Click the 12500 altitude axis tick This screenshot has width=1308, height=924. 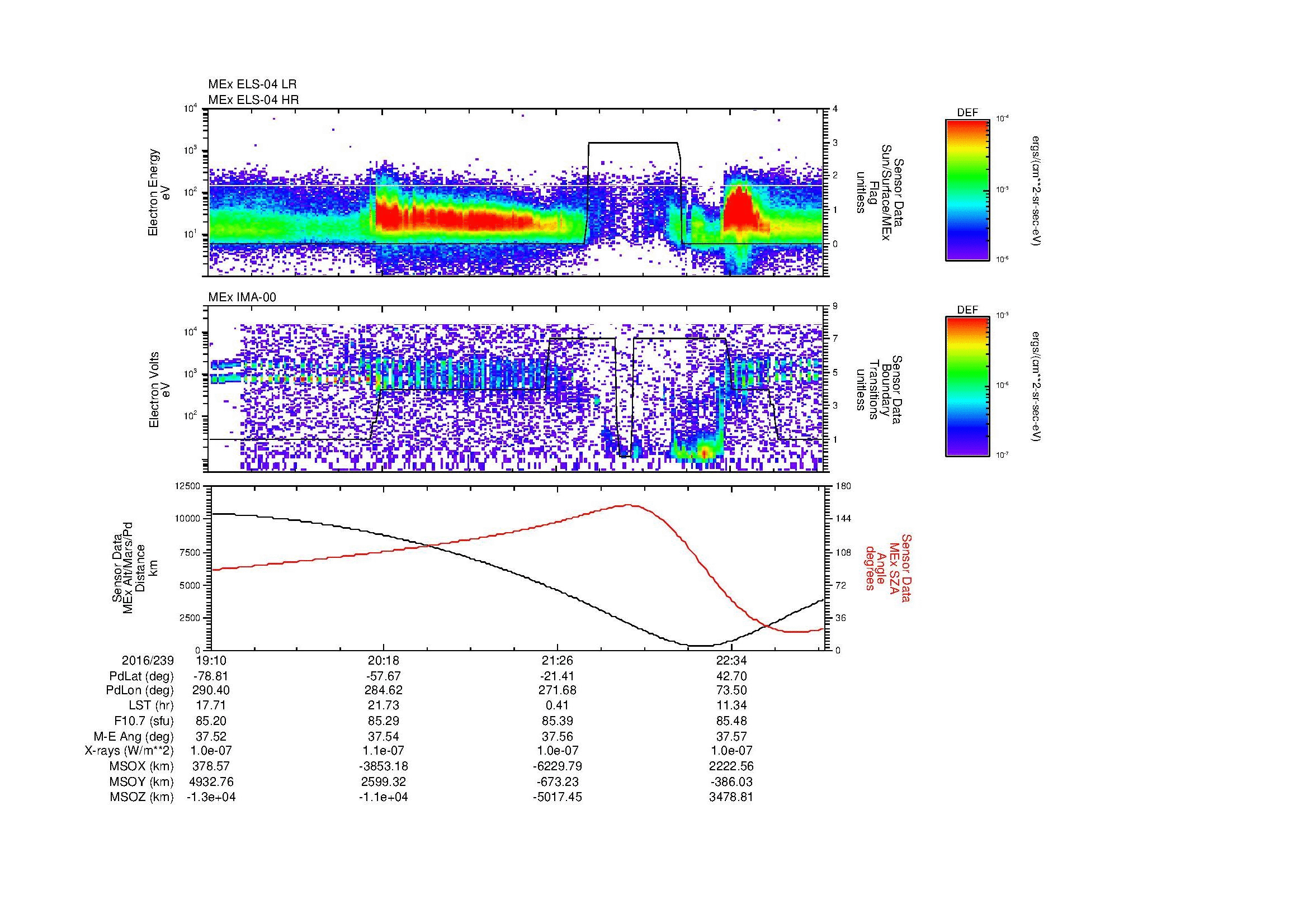[x=187, y=486]
